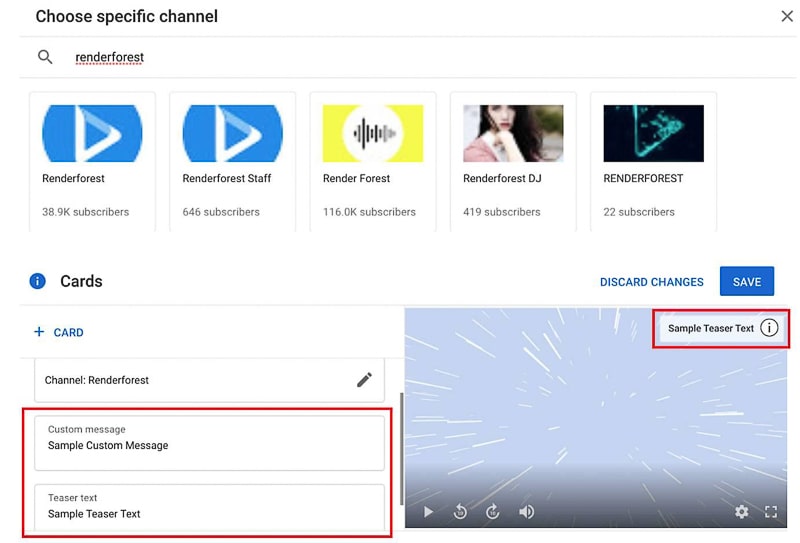Click the Render Forest channel name
The height and width of the screenshot is (543, 800).
click(356, 178)
